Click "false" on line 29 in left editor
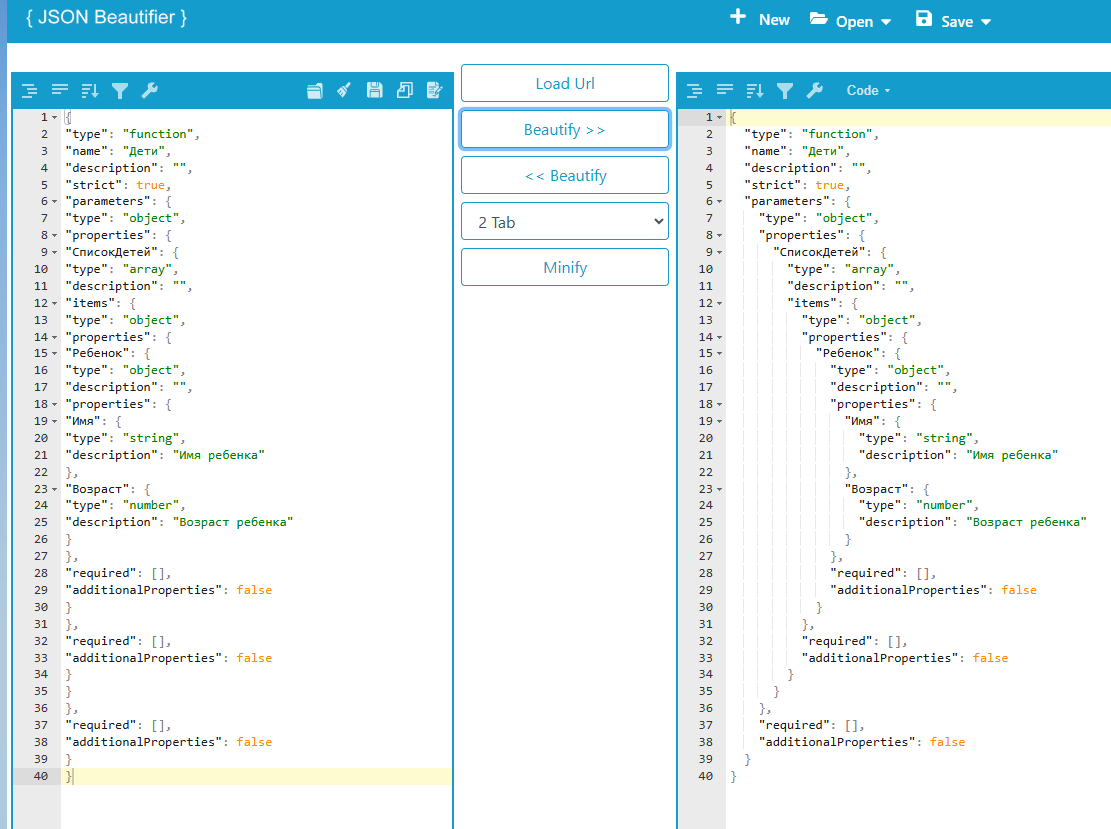Screen dimensions: 1111x829 coord(254,590)
